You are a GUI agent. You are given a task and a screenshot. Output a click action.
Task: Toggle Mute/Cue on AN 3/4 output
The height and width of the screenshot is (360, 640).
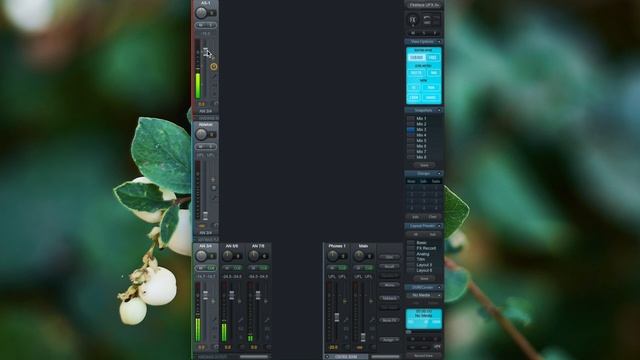[205, 268]
